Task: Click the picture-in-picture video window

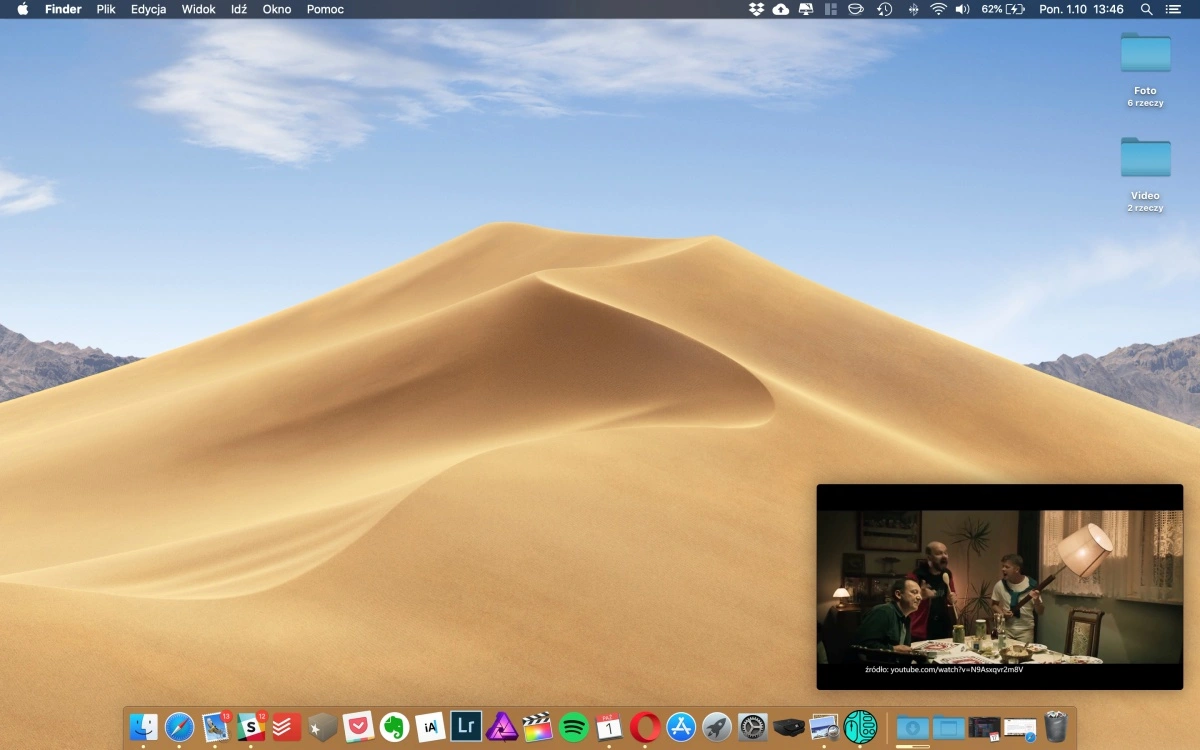Action: click(x=1000, y=587)
